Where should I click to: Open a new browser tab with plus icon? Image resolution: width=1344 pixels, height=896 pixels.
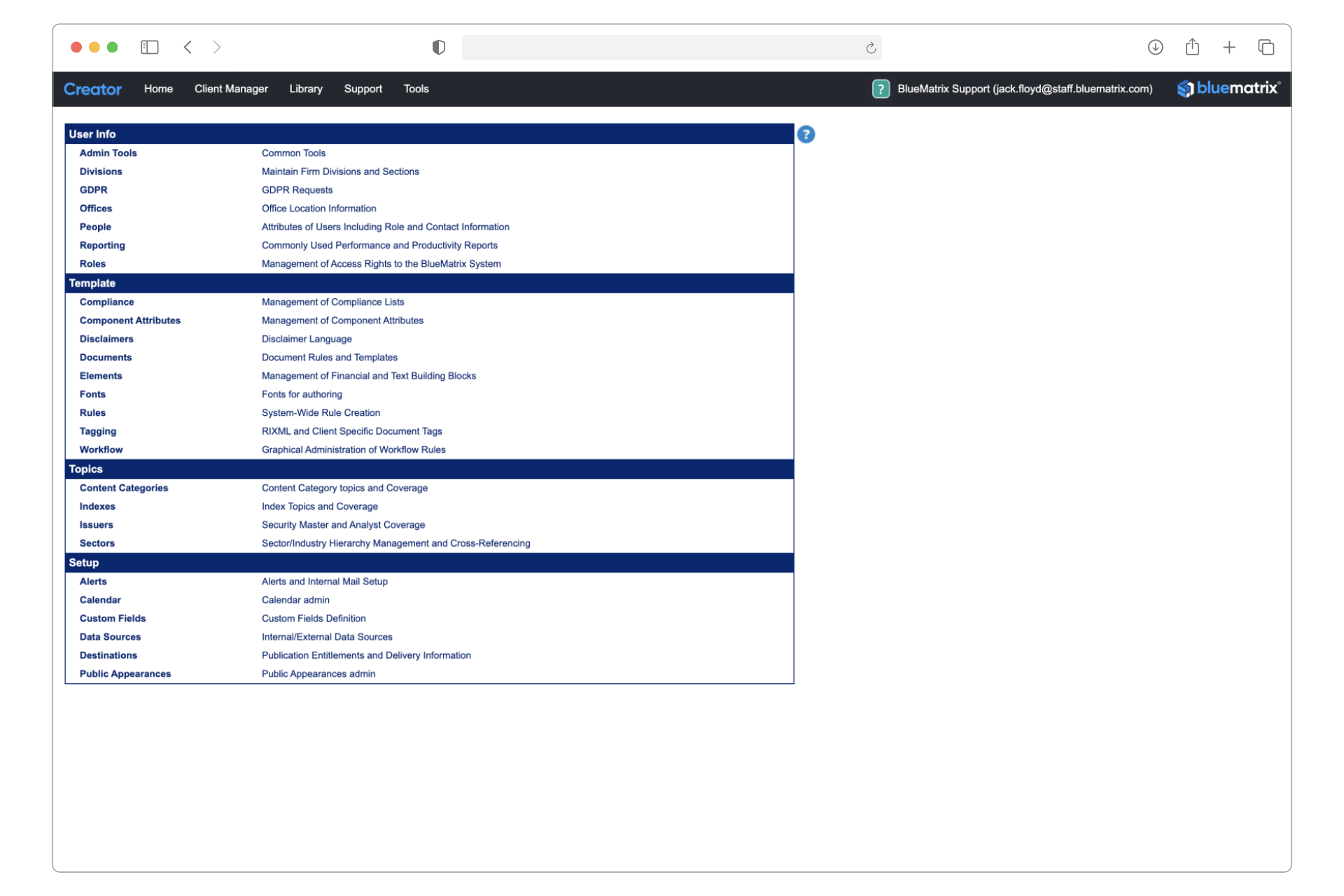(1229, 47)
